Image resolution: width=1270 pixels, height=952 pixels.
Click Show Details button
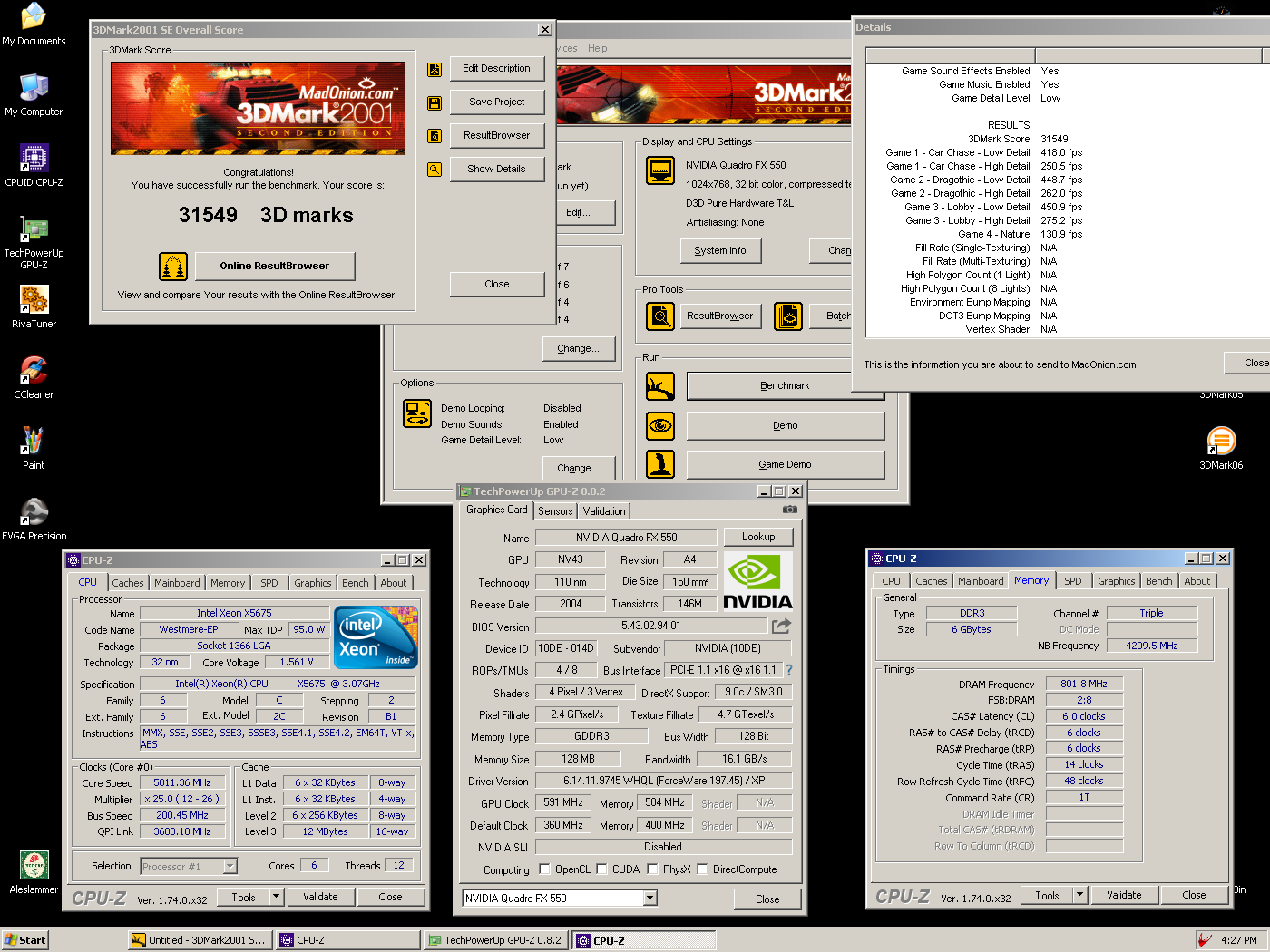(x=497, y=169)
